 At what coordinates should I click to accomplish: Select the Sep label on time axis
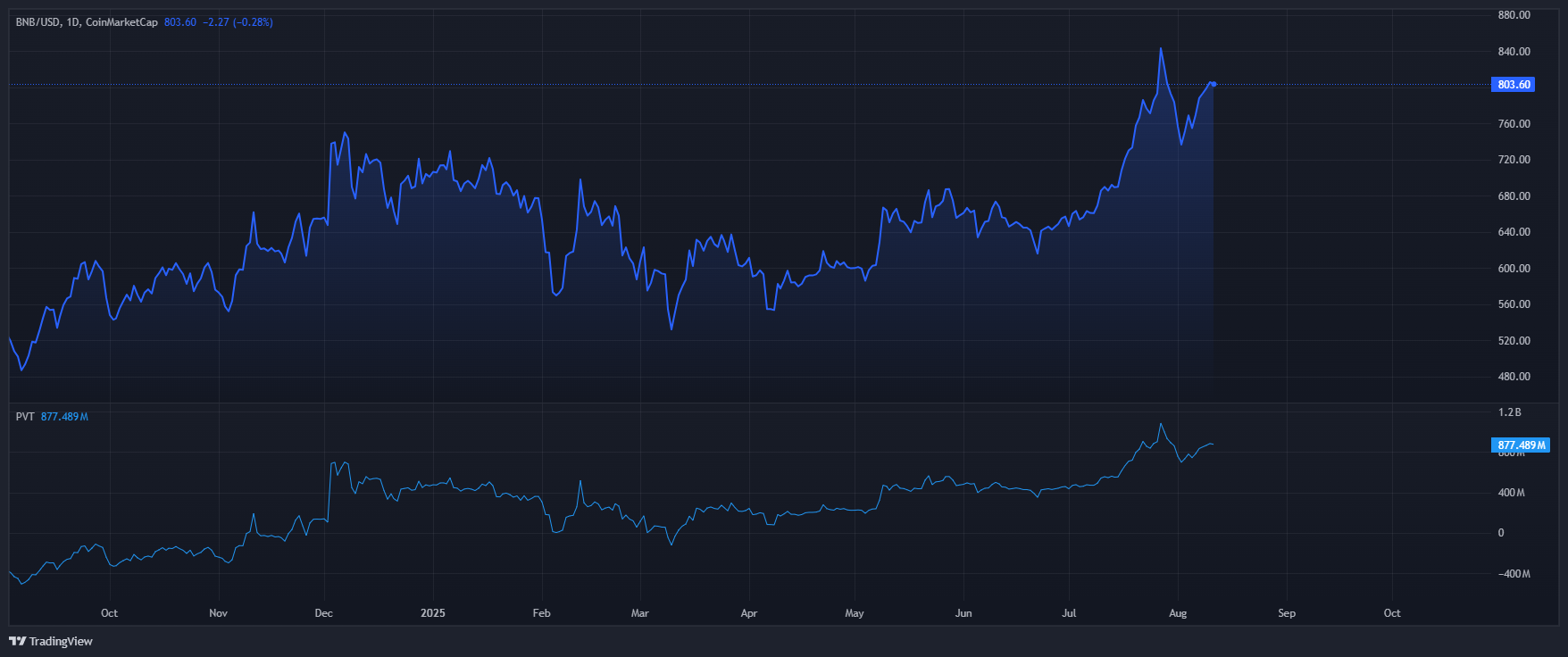pyautogui.click(x=1286, y=613)
